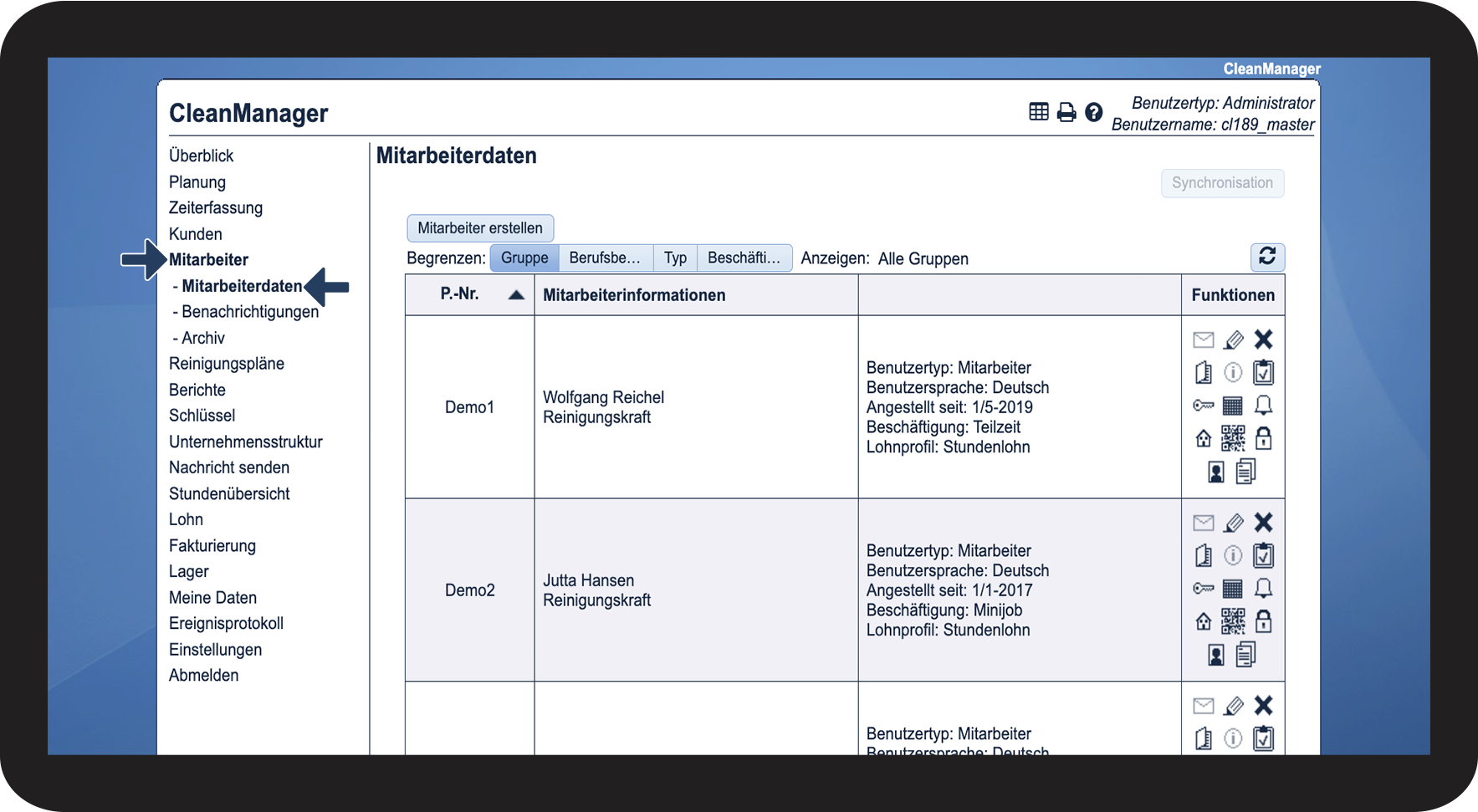This screenshot has height=812, width=1478.
Task: Go to Planung in the sidebar
Action: (197, 182)
